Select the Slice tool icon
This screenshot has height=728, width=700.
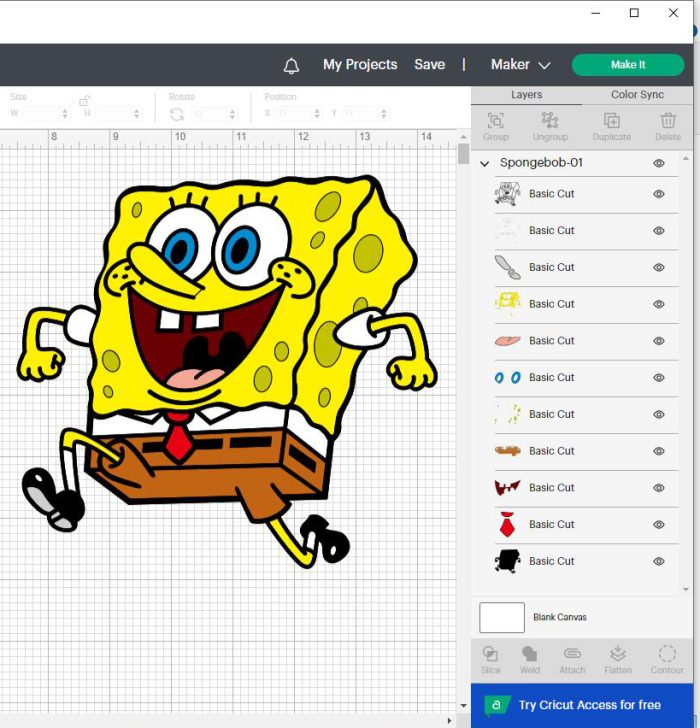[x=490, y=654]
